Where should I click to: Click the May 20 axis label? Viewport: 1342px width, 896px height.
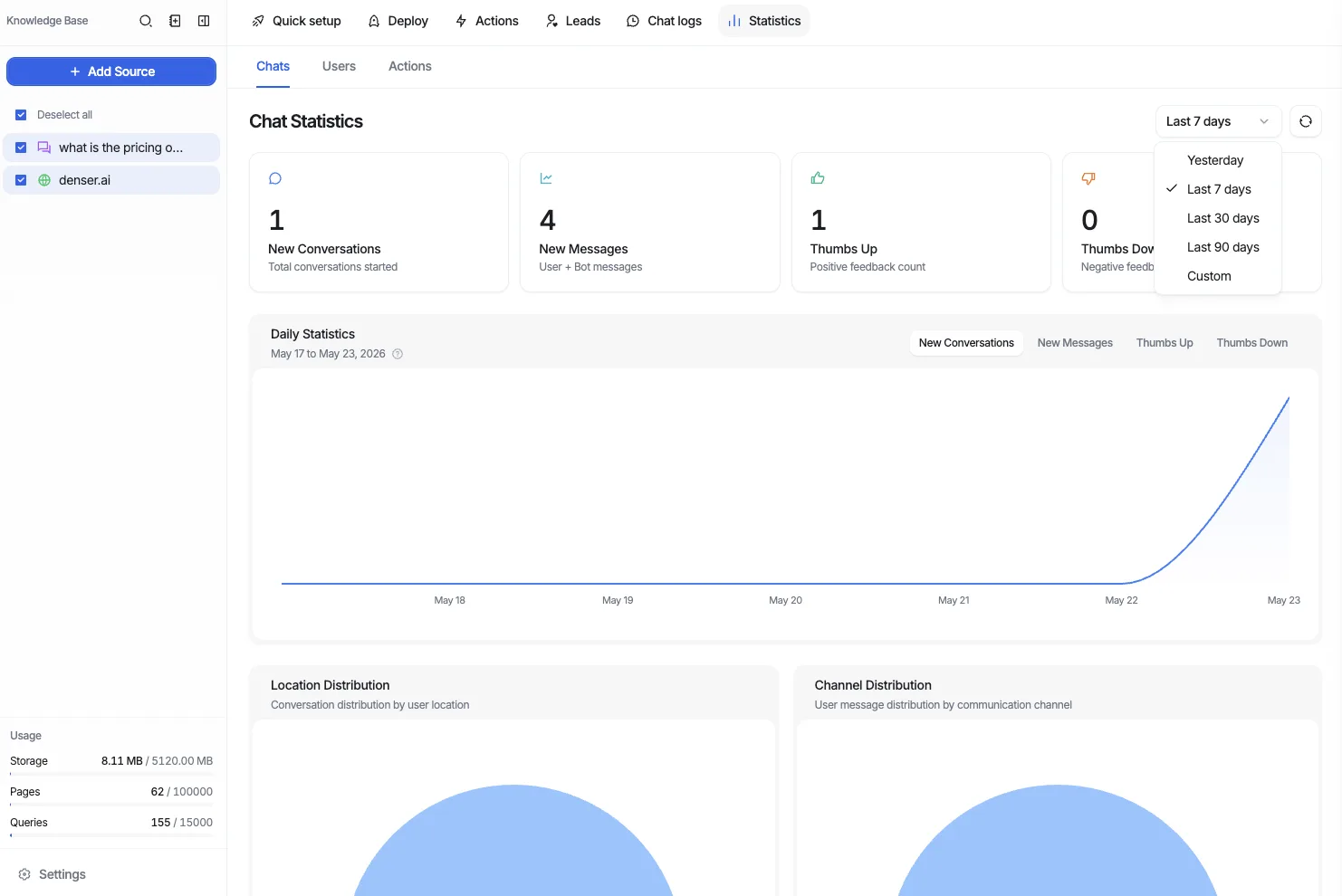tap(785, 600)
